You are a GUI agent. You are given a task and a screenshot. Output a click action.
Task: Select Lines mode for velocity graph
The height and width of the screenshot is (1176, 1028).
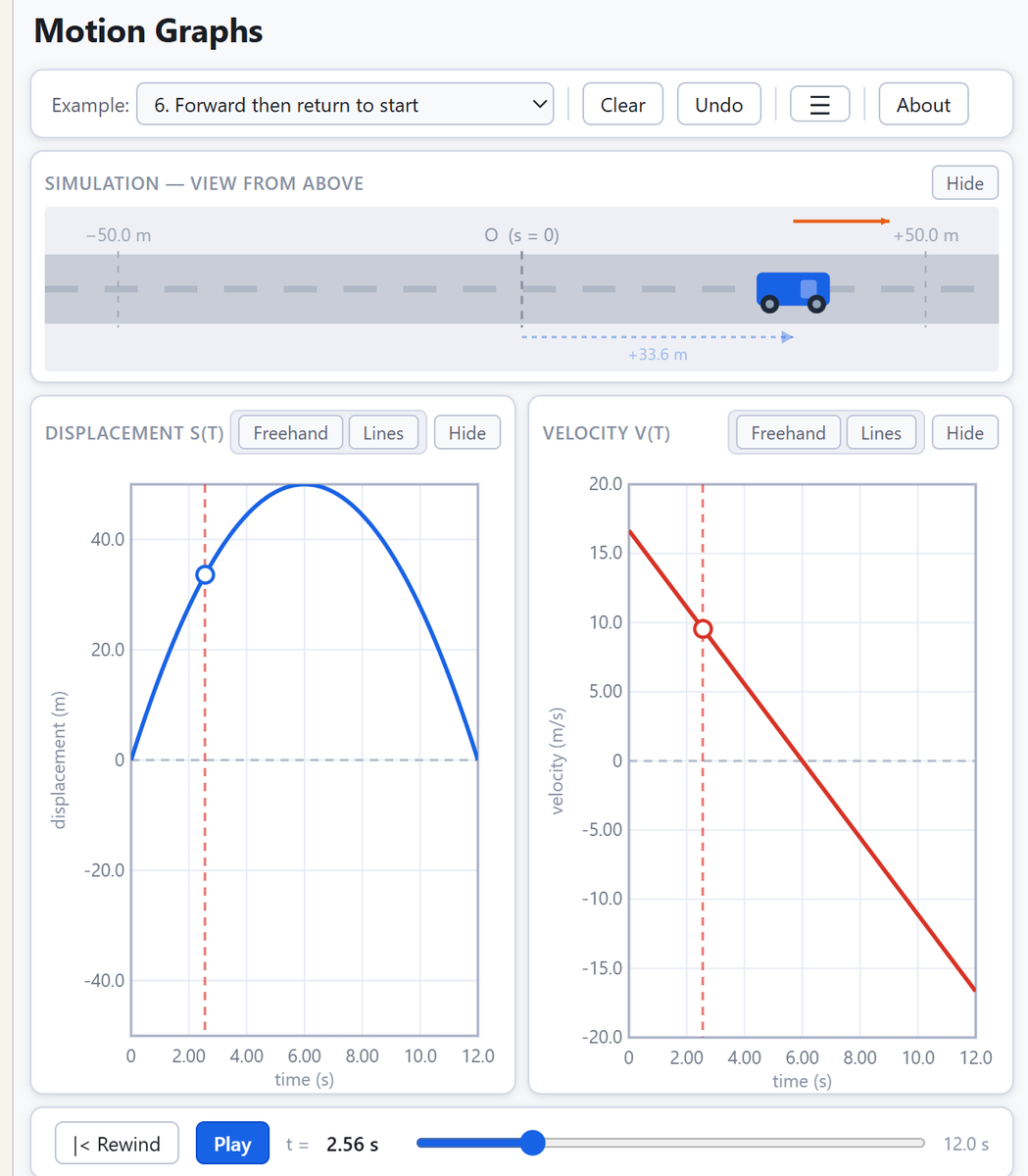tap(881, 433)
